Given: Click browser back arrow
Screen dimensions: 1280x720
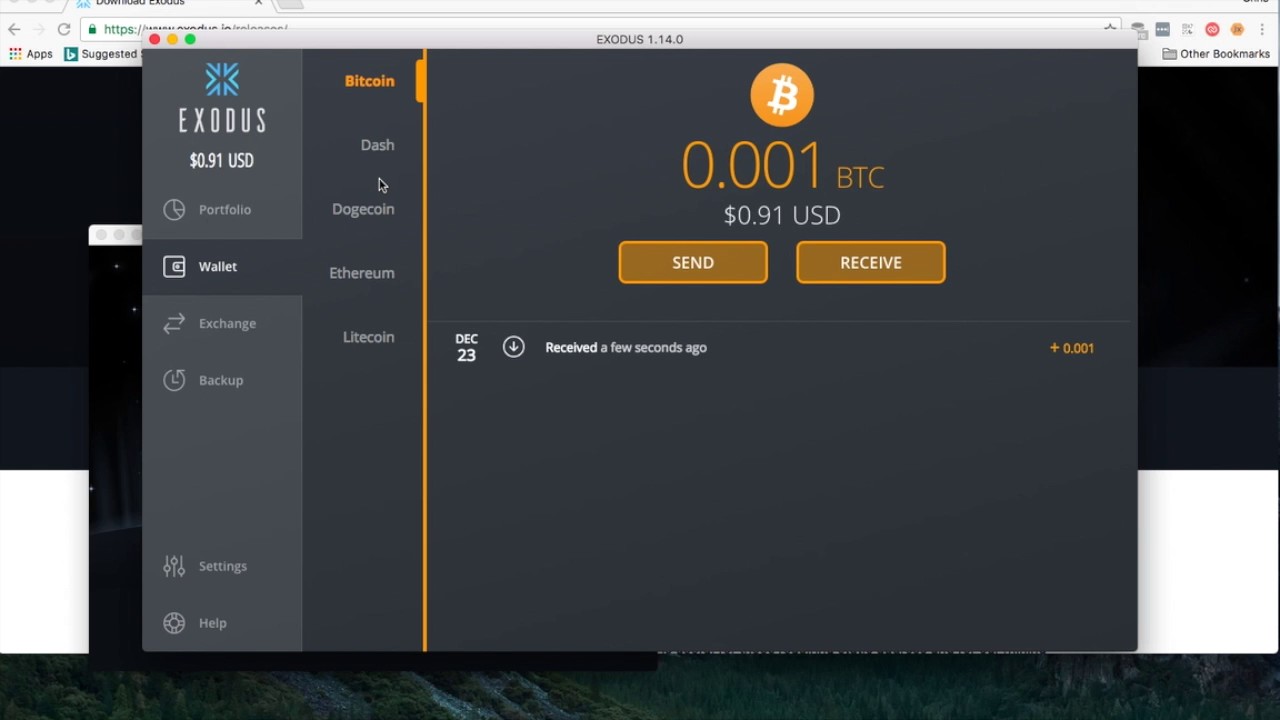Looking at the screenshot, I should pyautogui.click(x=14, y=29).
